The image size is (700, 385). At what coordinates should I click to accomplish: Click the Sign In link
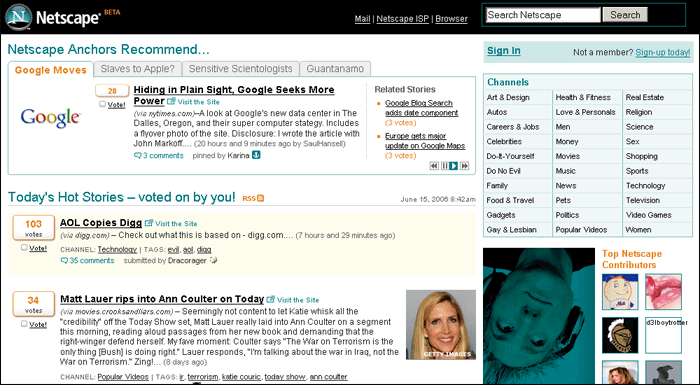click(x=504, y=51)
